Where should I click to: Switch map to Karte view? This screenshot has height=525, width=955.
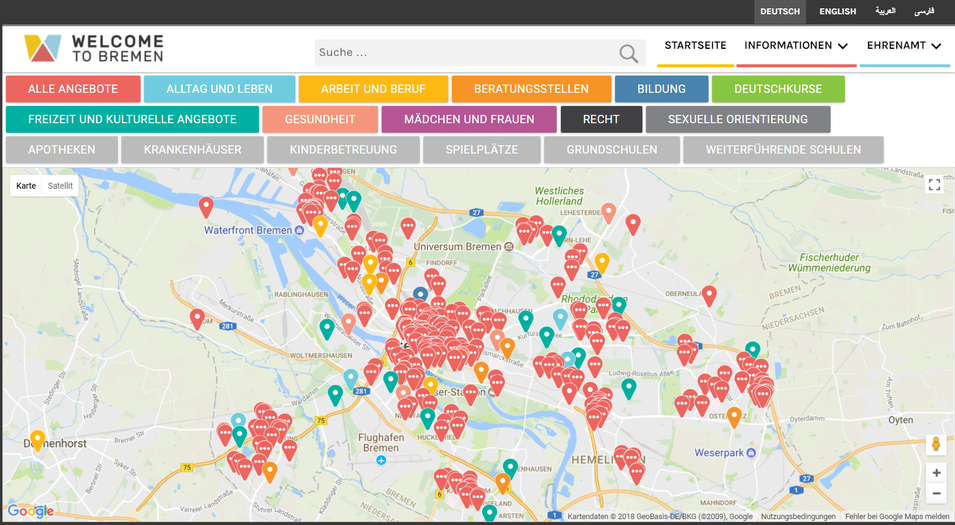(x=26, y=186)
